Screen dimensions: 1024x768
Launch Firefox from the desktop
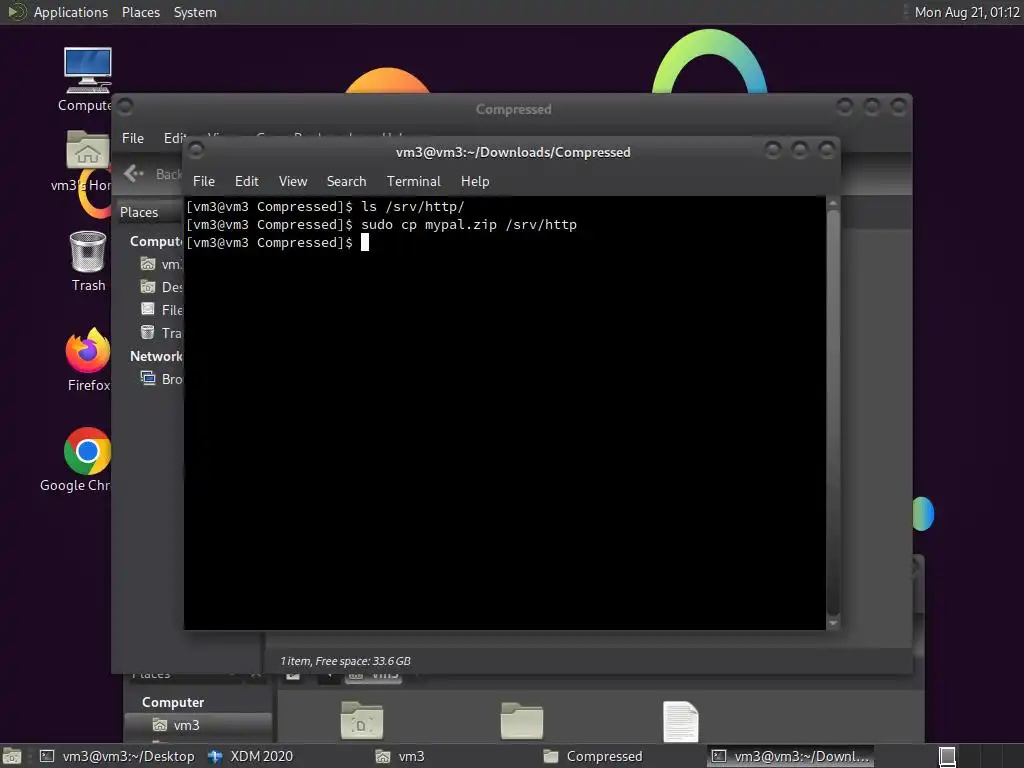tap(88, 359)
